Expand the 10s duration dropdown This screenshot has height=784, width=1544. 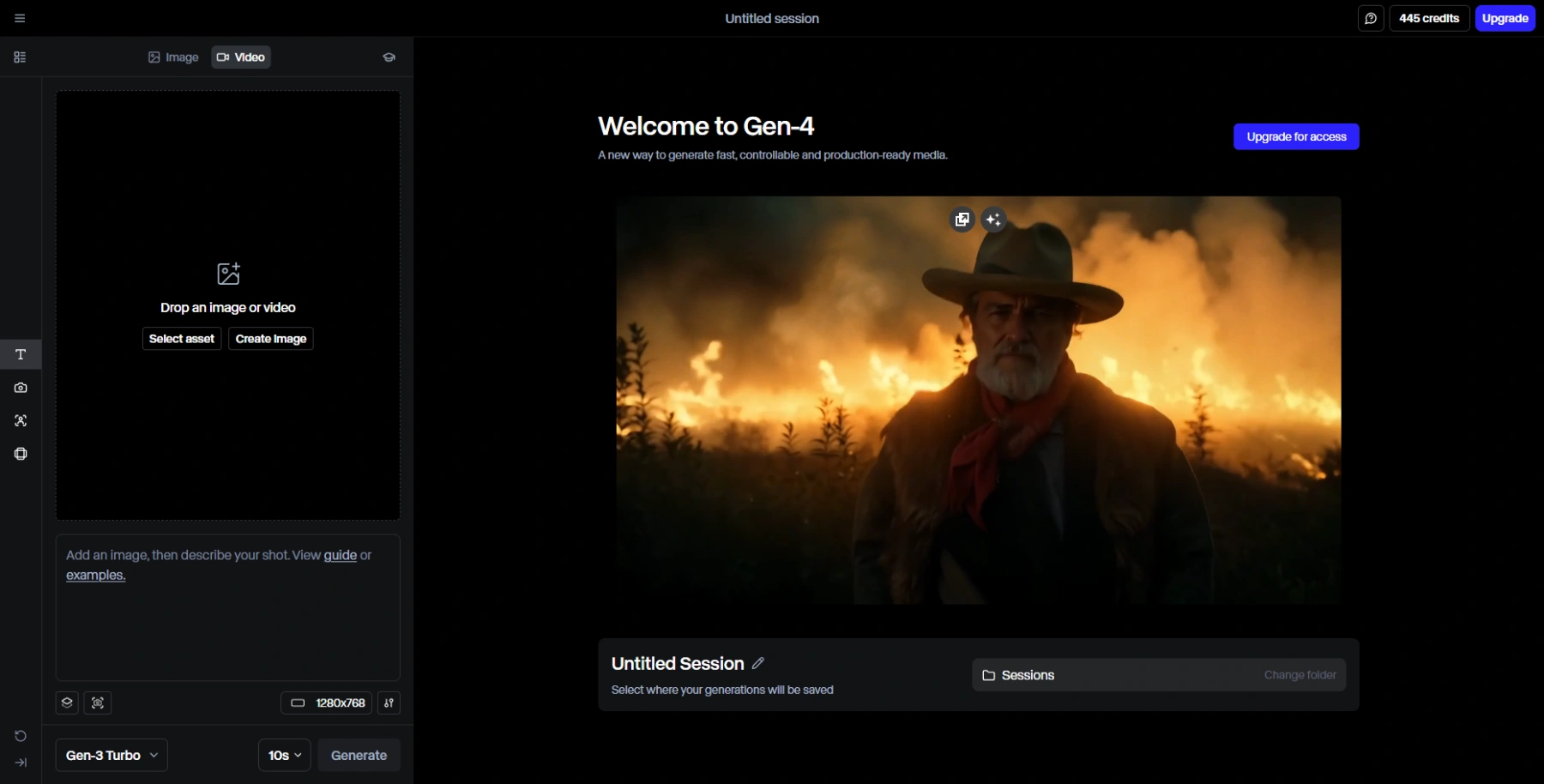[x=284, y=755]
